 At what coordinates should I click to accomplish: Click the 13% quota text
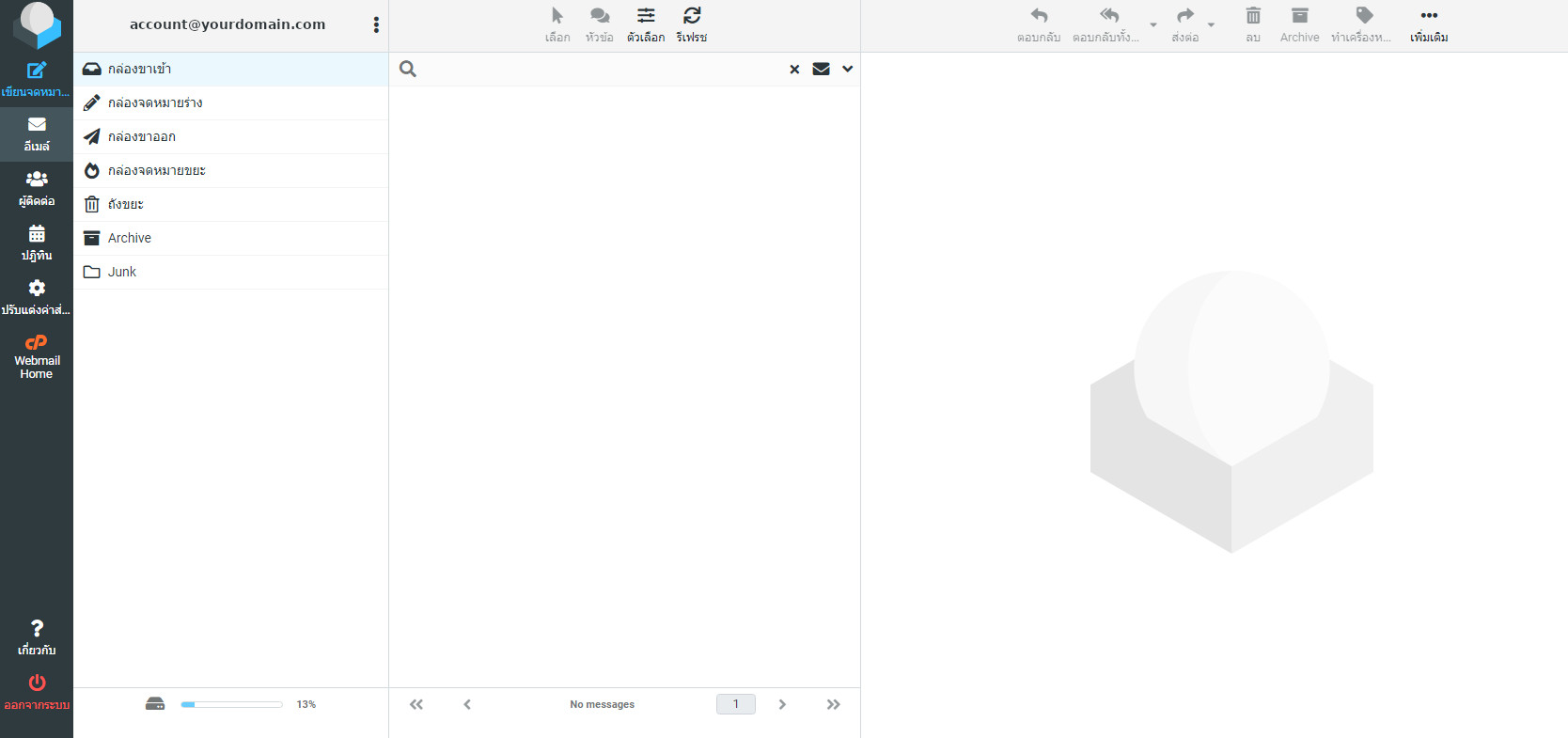[x=306, y=704]
